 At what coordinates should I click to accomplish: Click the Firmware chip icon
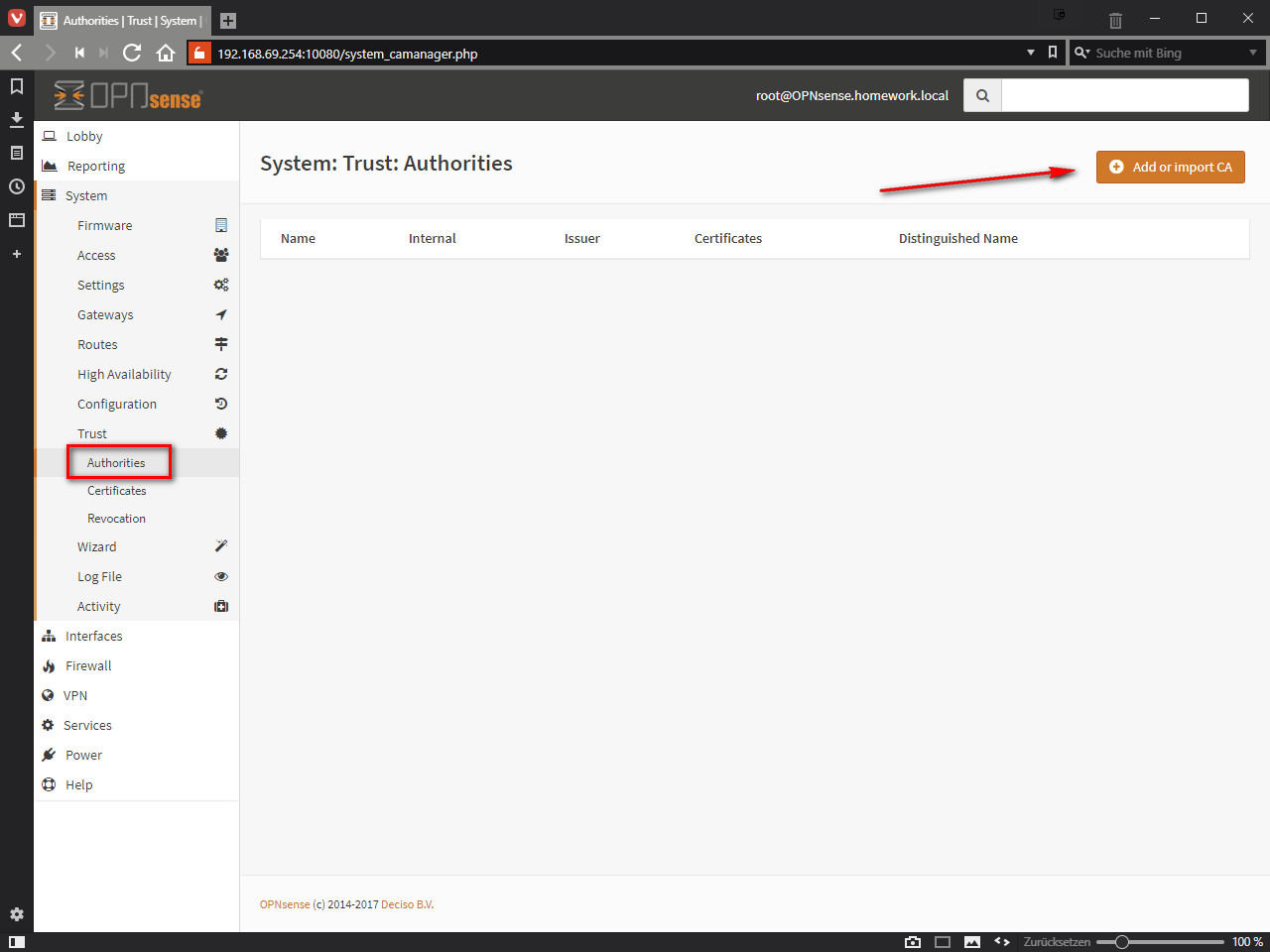(221, 225)
